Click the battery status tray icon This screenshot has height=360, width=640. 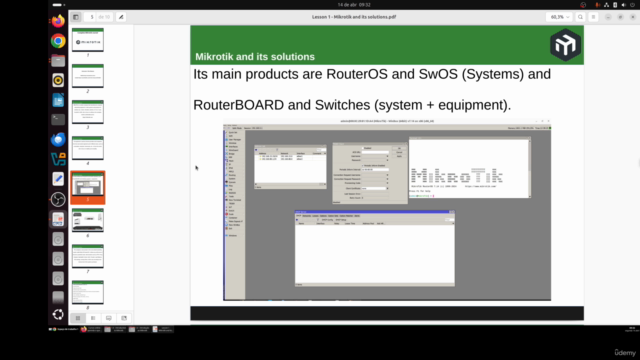click(x=615, y=5)
